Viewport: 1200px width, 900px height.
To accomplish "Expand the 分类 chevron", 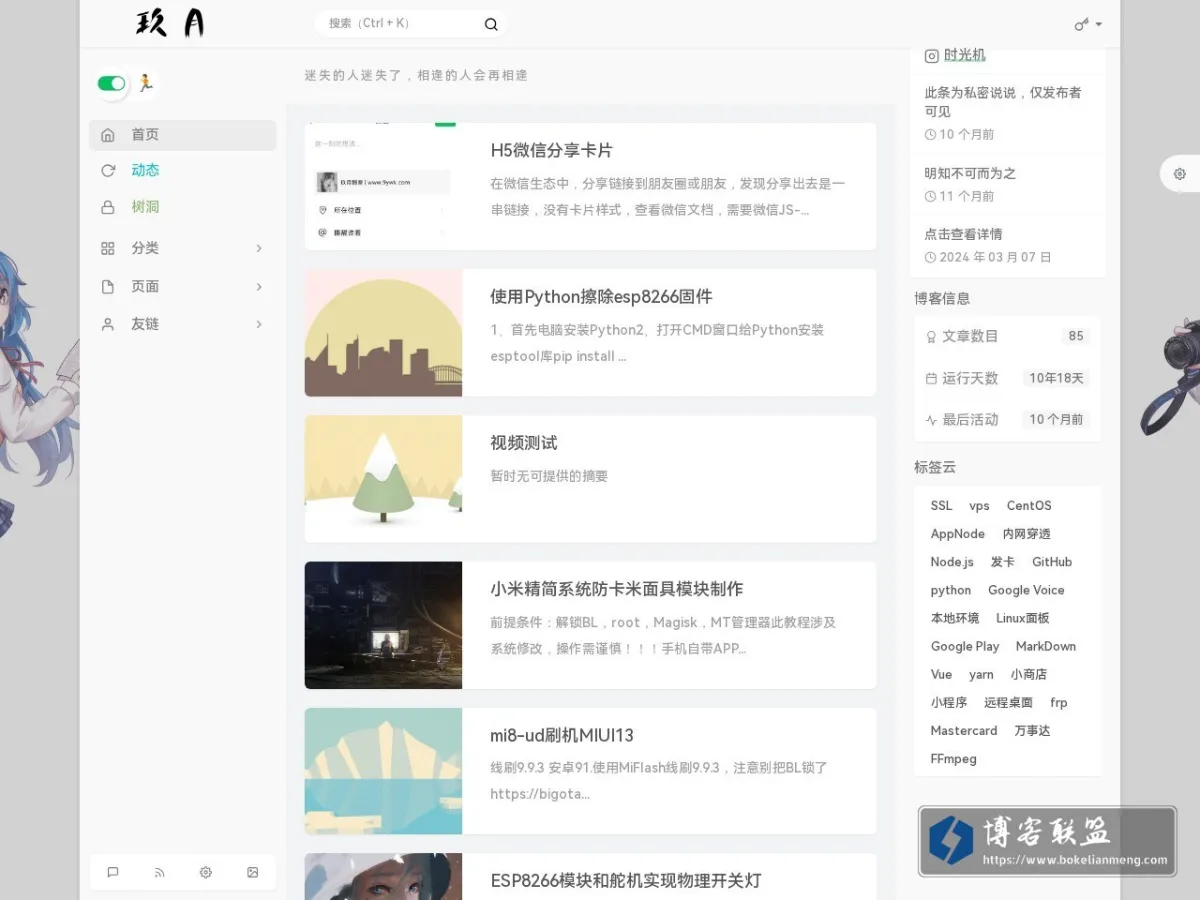I will point(259,248).
